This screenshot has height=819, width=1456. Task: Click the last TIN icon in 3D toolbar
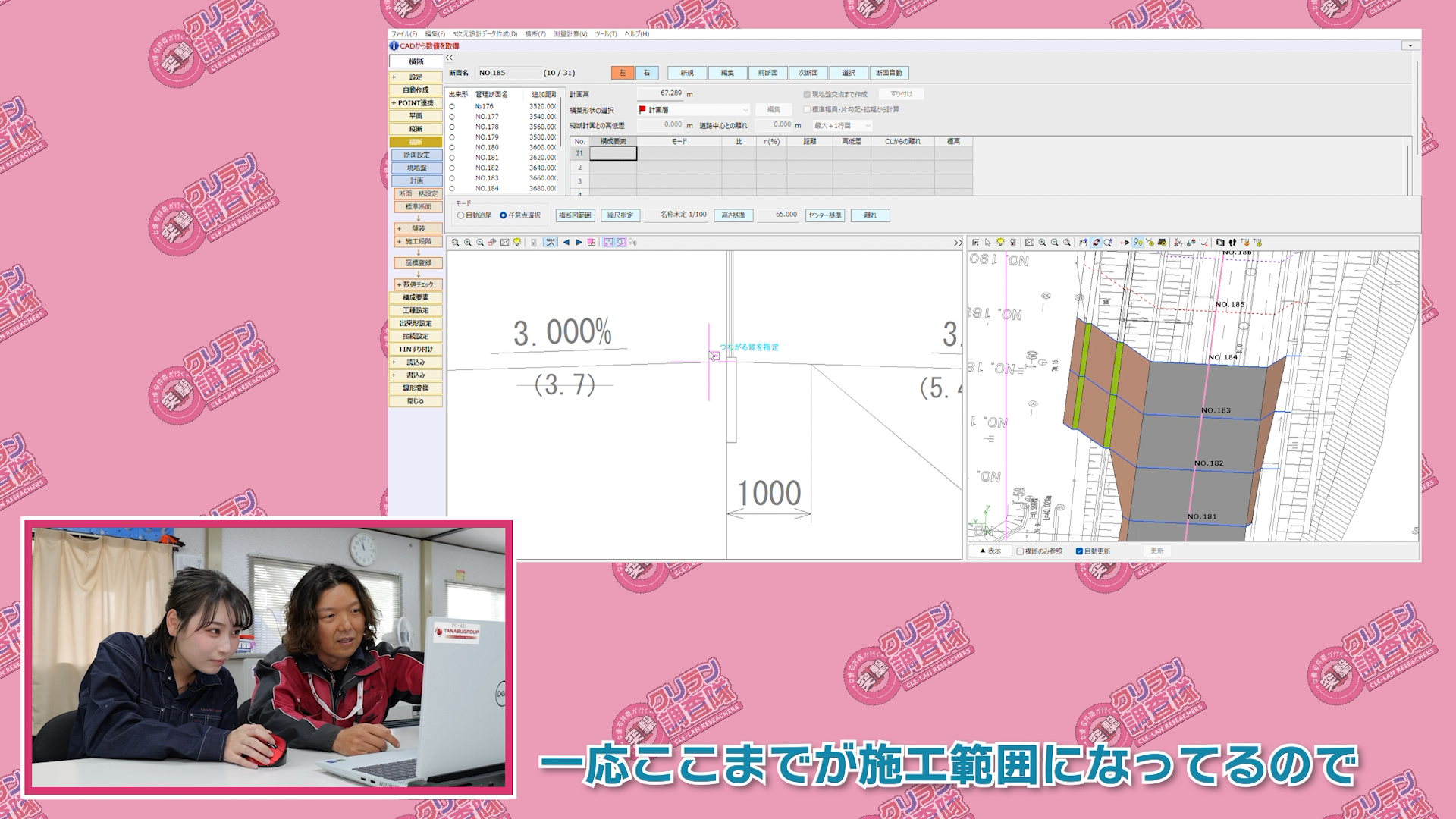(x=1257, y=243)
